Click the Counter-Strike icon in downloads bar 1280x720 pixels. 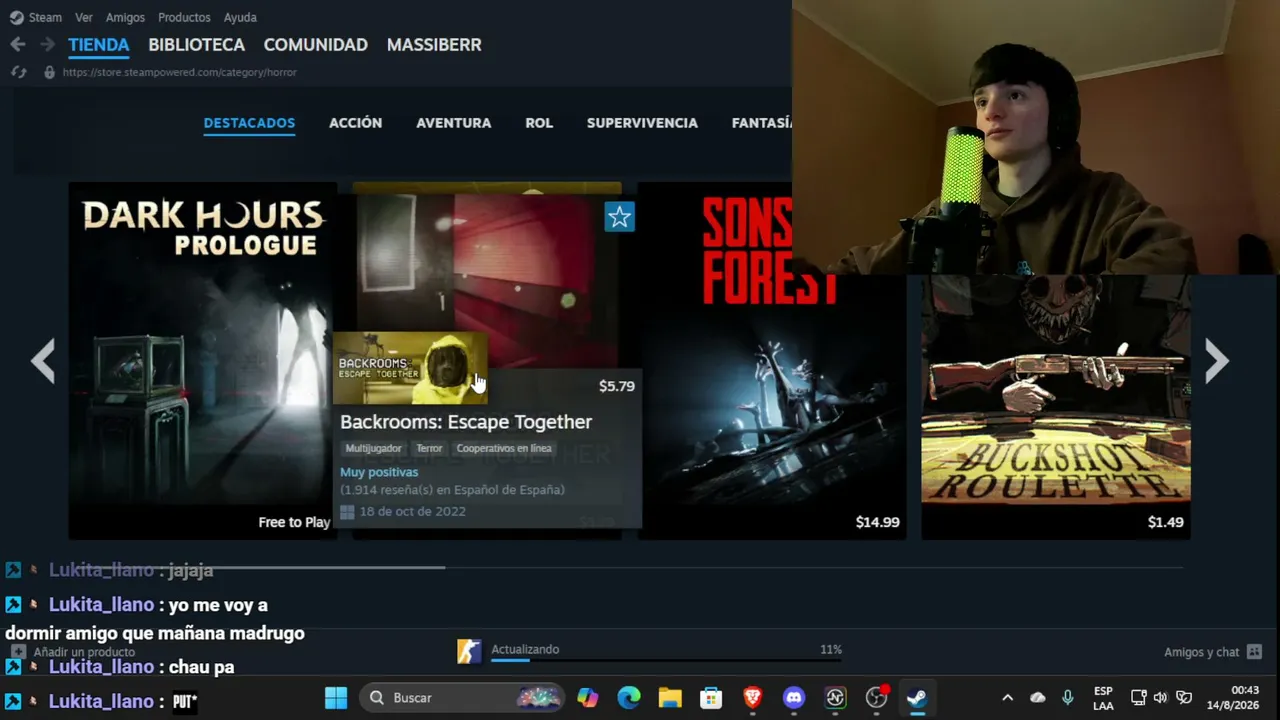click(x=469, y=651)
